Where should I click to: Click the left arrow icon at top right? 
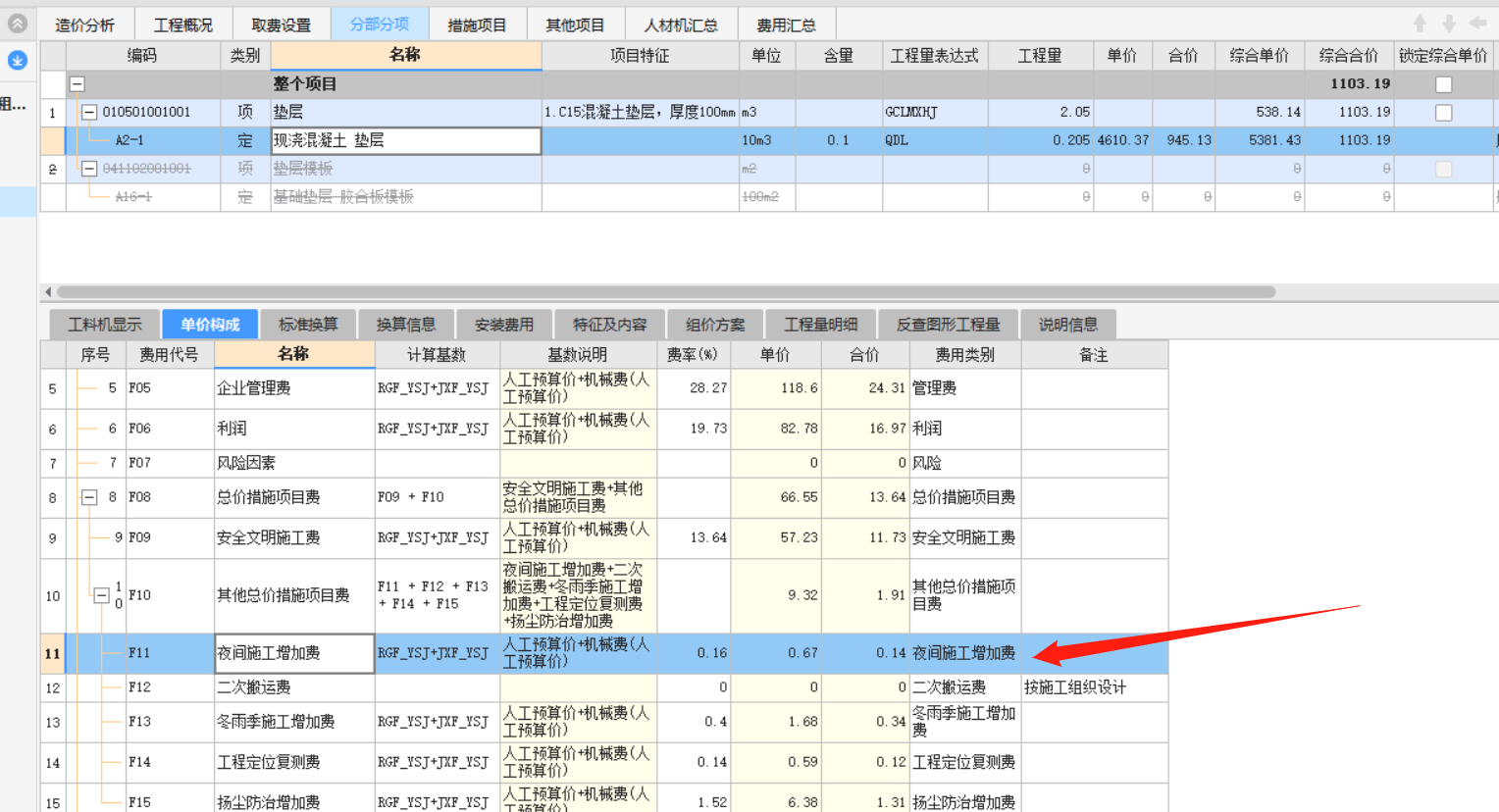click(1478, 24)
